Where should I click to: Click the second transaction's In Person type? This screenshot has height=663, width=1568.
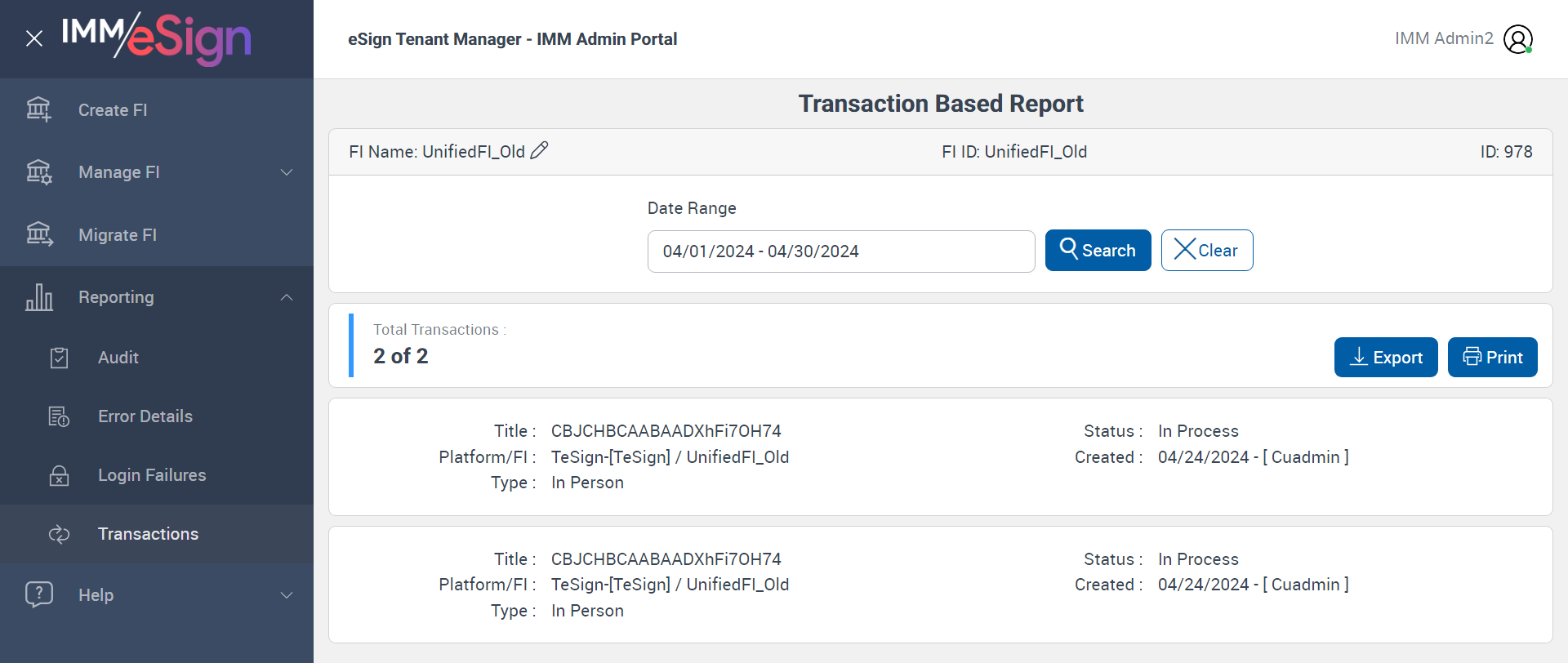pyautogui.click(x=587, y=611)
